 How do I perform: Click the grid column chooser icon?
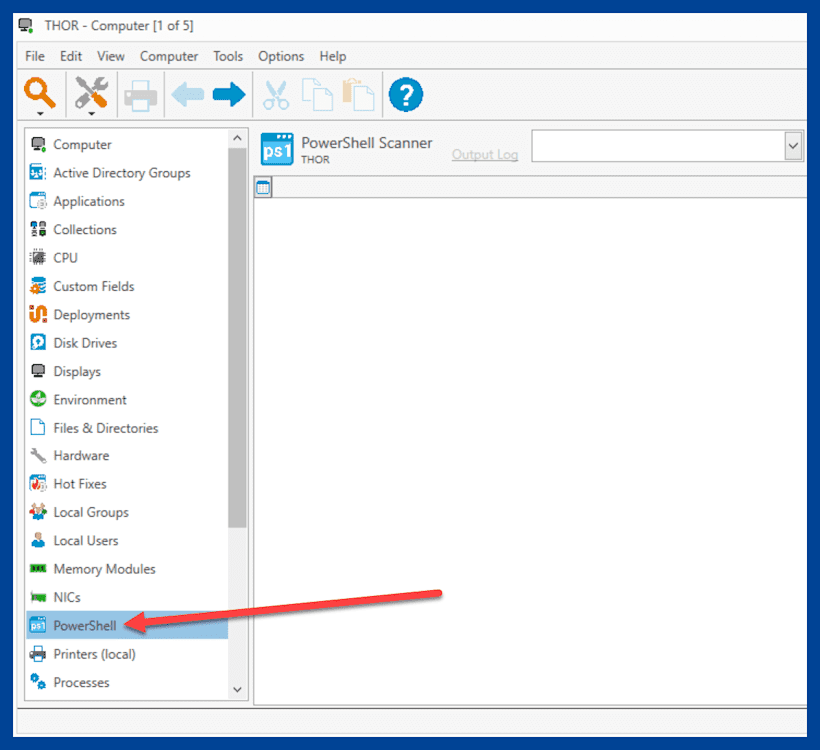263,187
